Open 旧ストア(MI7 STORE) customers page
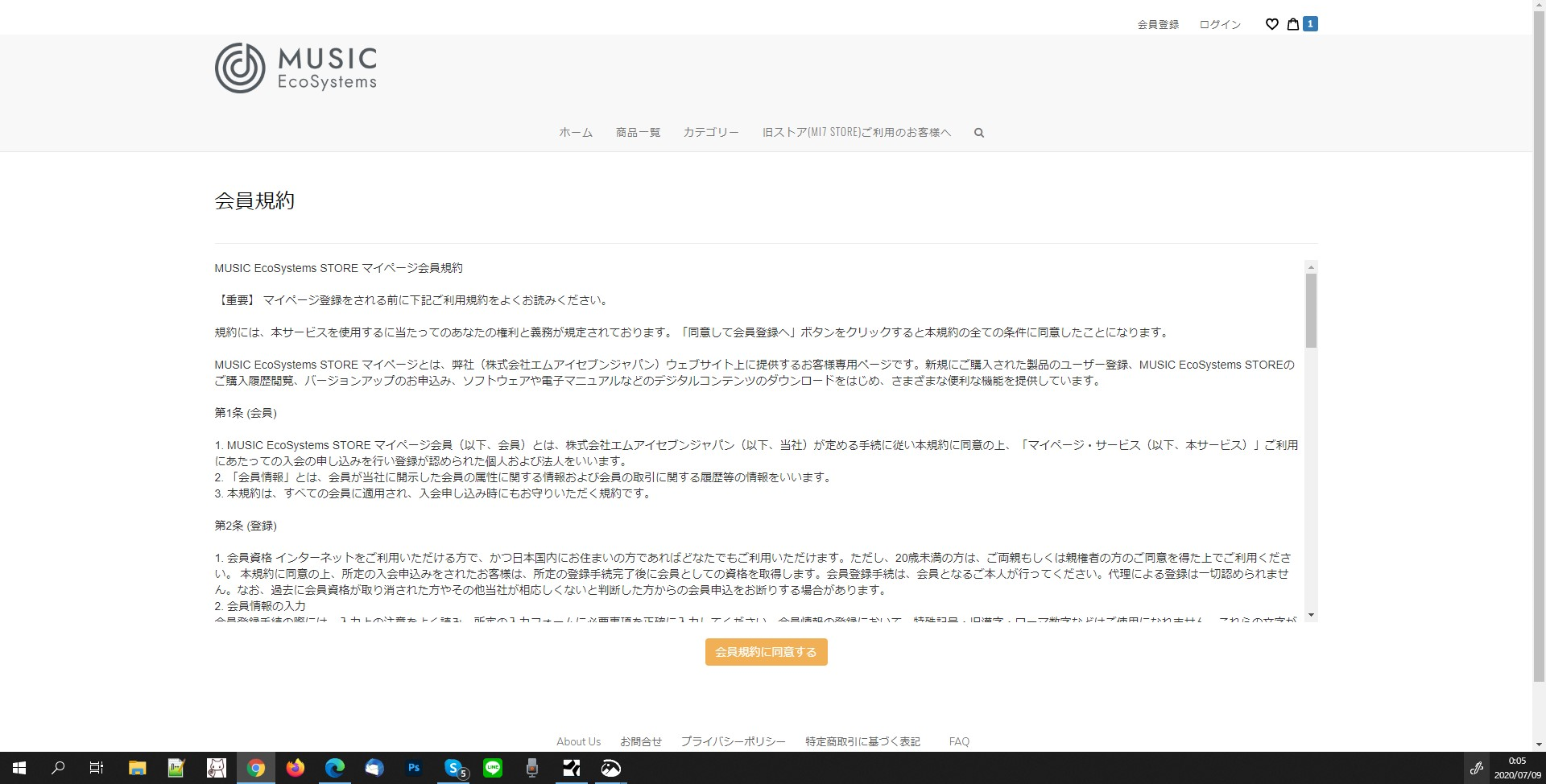Image resolution: width=1546 pixels, height=784 pixels. pyautogui.click(x=857, y=133)
